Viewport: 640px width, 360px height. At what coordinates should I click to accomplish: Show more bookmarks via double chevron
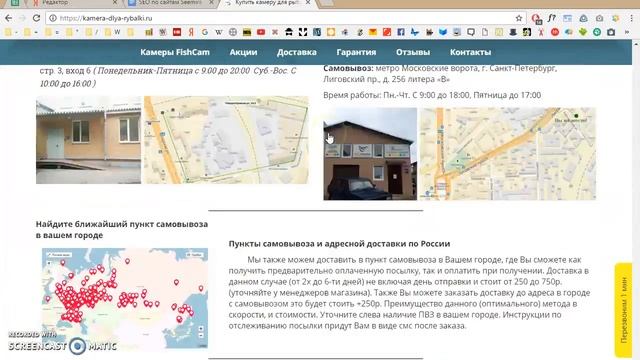pos(627,32)
